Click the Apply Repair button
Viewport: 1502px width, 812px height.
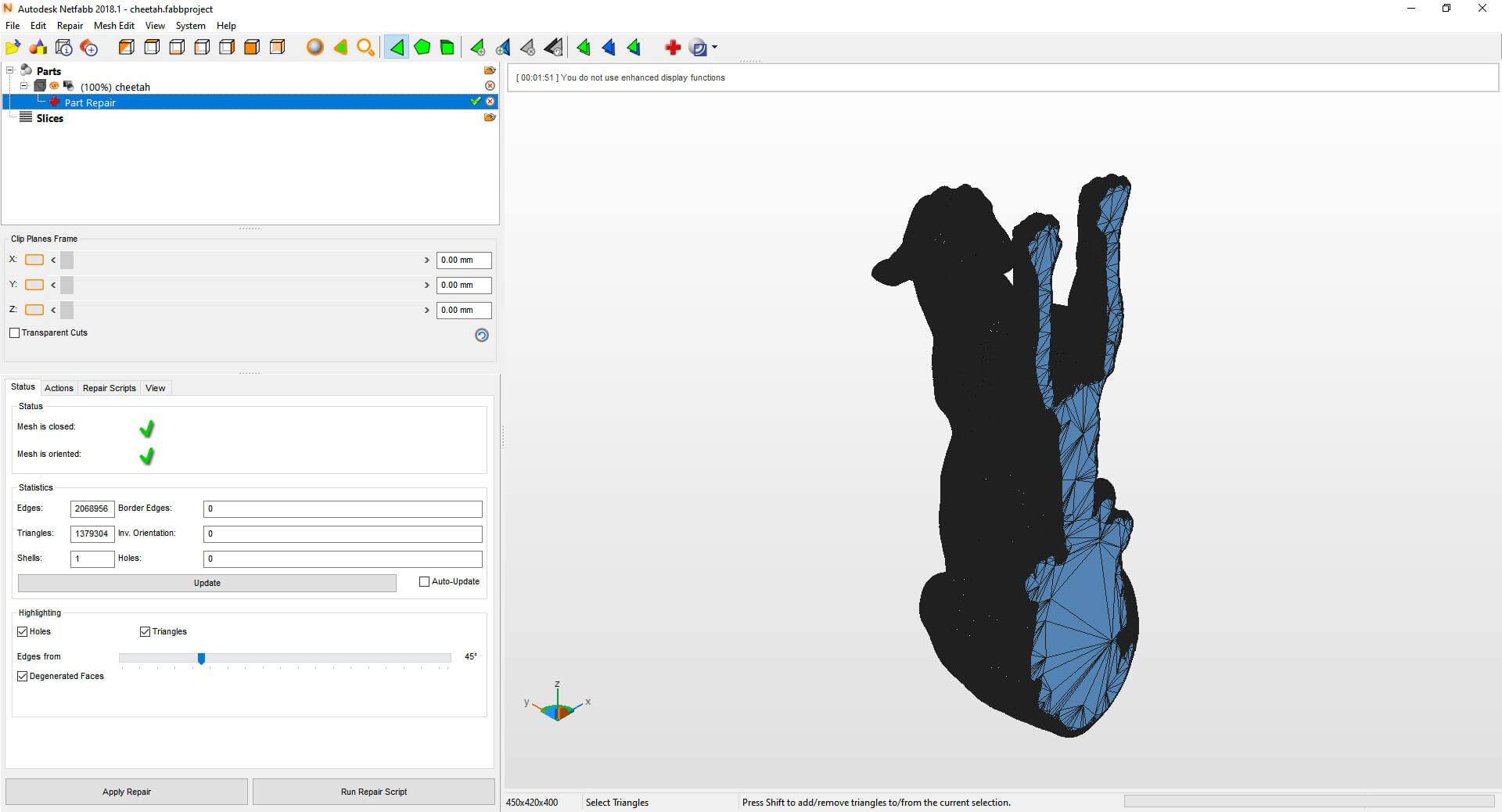tap(127, 792)
